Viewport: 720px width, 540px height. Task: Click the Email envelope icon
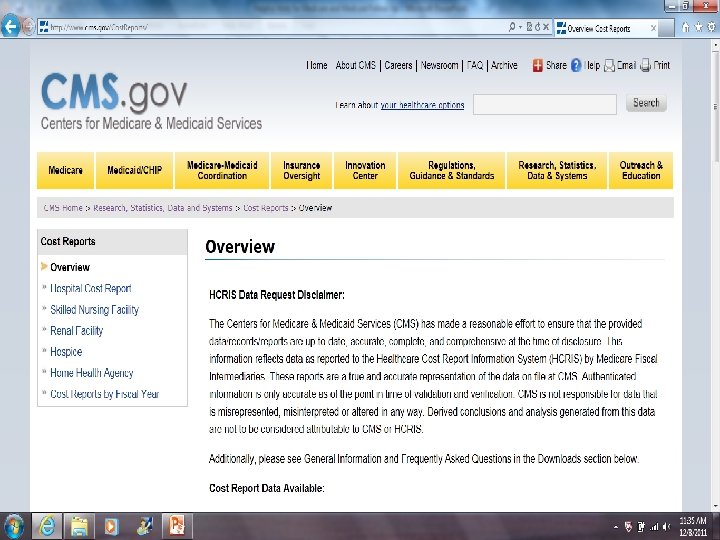click(x=609, y=66)
